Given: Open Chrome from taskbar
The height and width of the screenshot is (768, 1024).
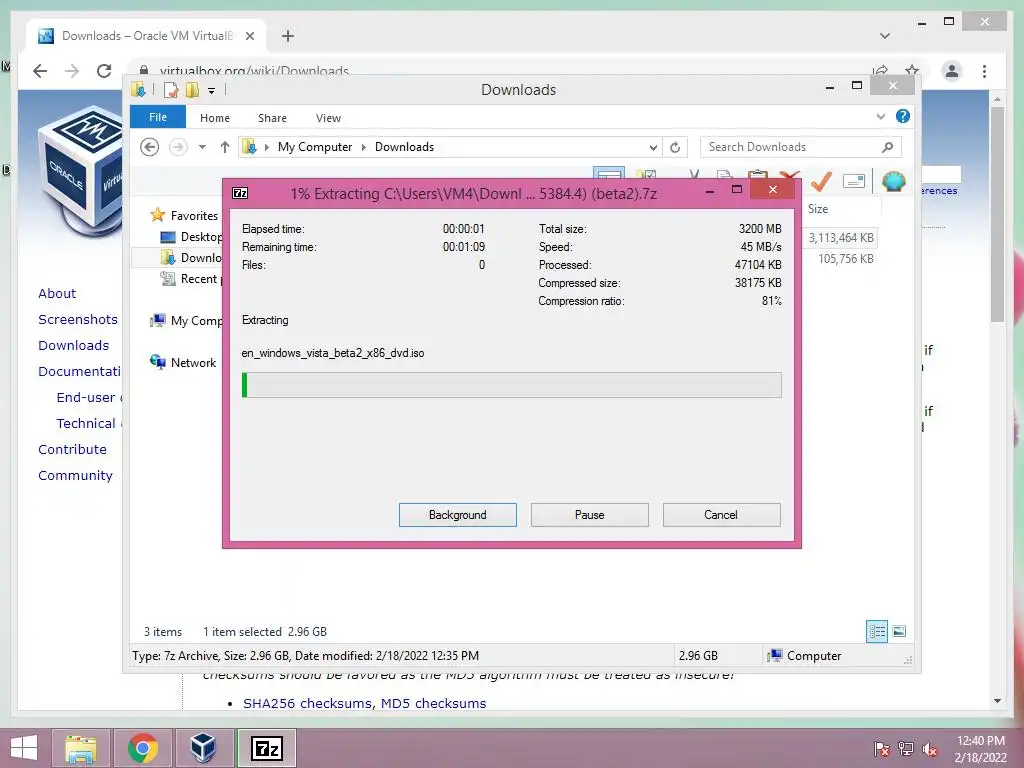Looking at the screenshot, I should [142, 748].
